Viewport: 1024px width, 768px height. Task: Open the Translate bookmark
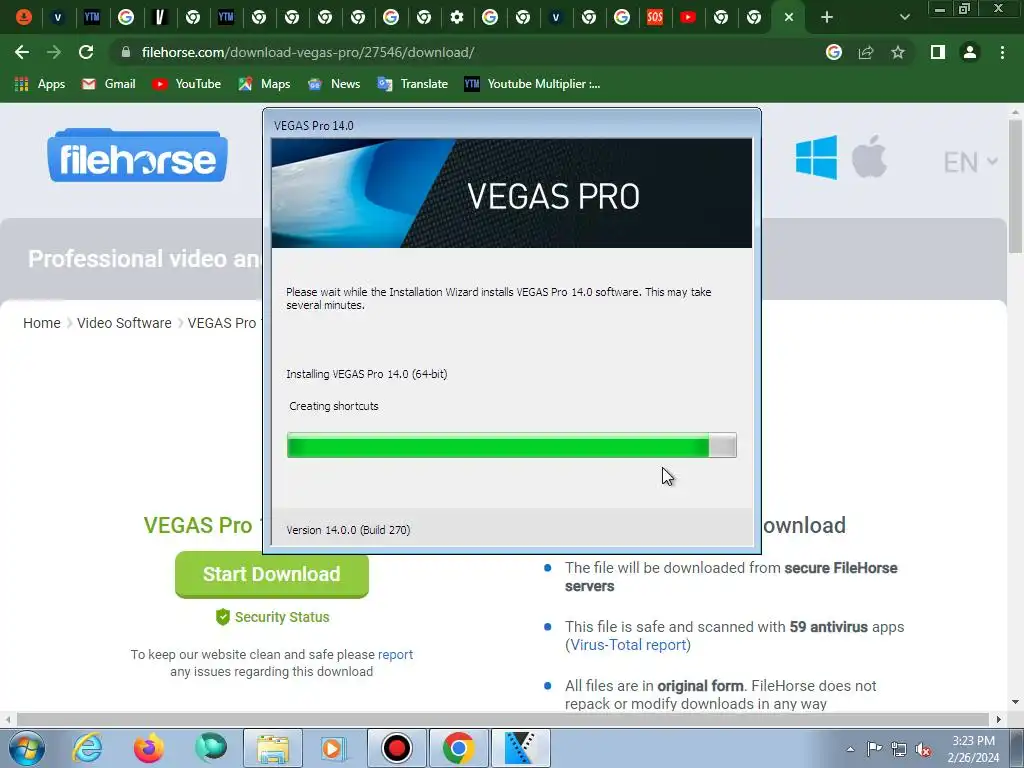[x=412, y=84]
